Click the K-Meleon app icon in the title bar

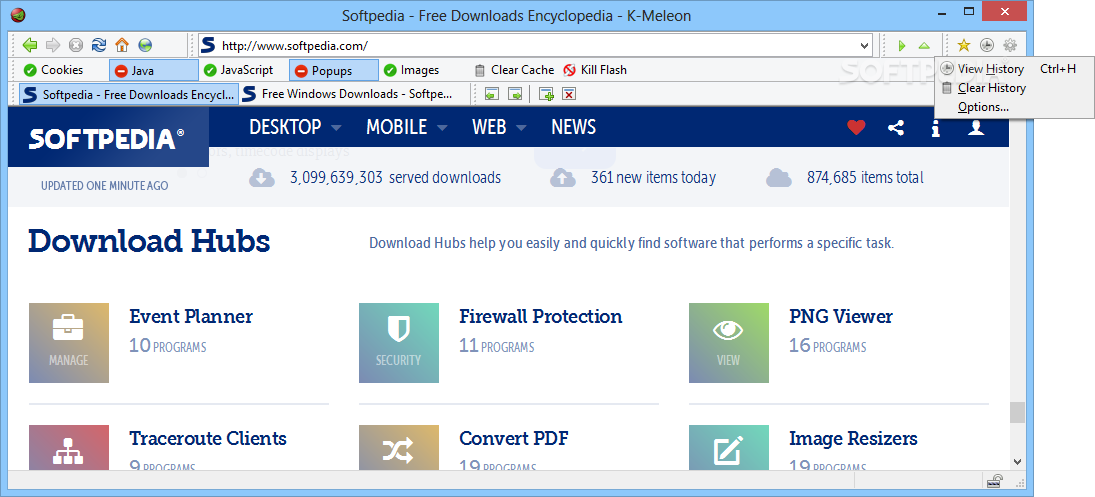19,14
